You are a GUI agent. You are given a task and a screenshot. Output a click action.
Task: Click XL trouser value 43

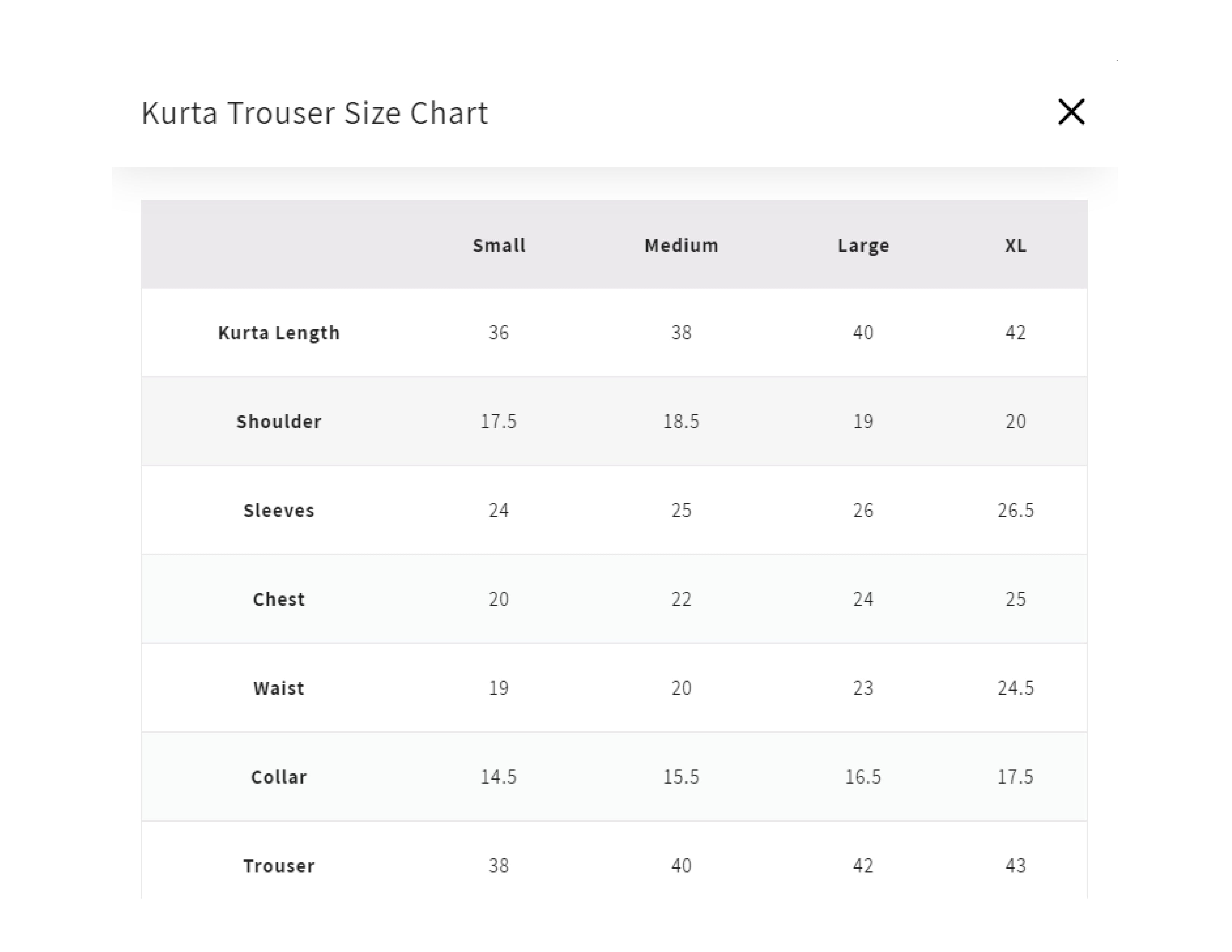point(1015,866)
